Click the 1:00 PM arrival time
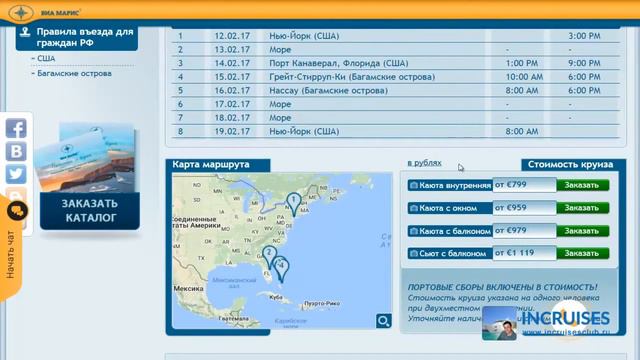This screenshot has height=360, width=640. click(x=522, y=63)
